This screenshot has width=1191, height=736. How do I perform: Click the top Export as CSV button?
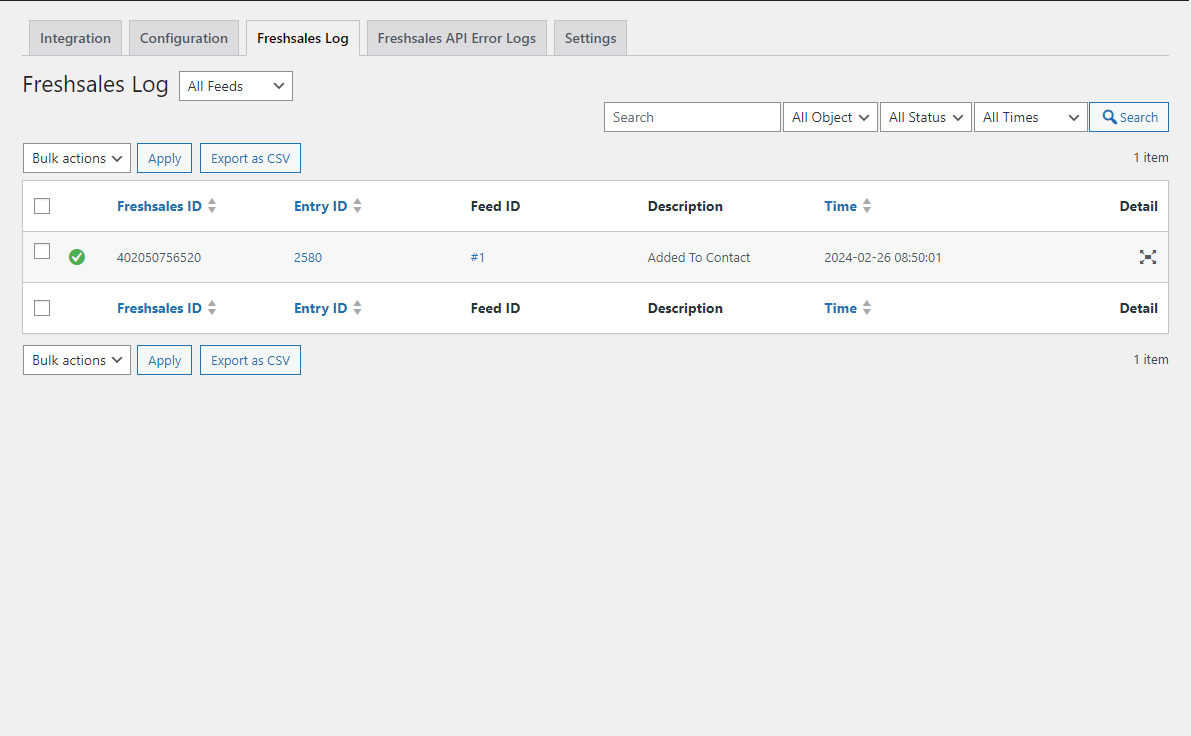(251, 158)
